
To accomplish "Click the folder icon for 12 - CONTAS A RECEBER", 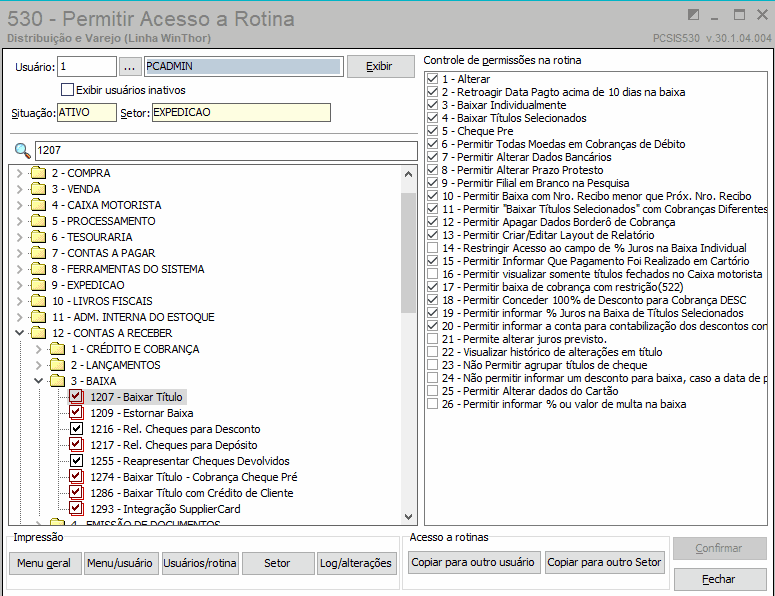I will tap(38, 333).
